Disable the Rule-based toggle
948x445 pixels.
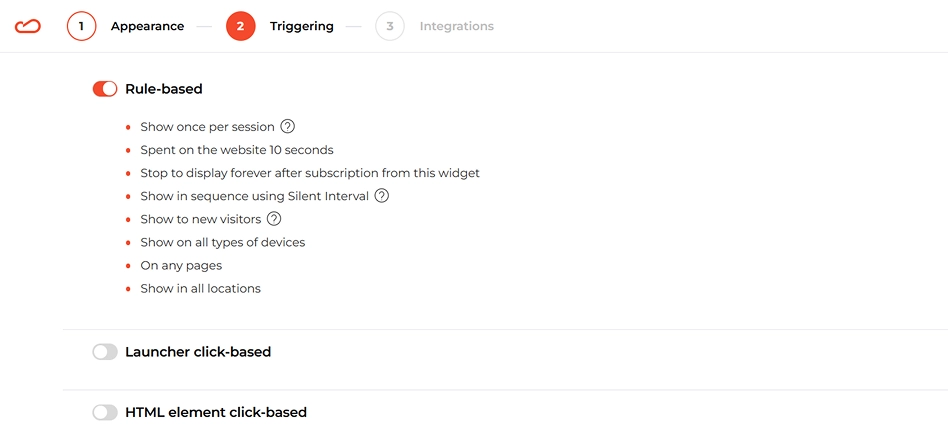pyautogui.click(x=105, y=89)
